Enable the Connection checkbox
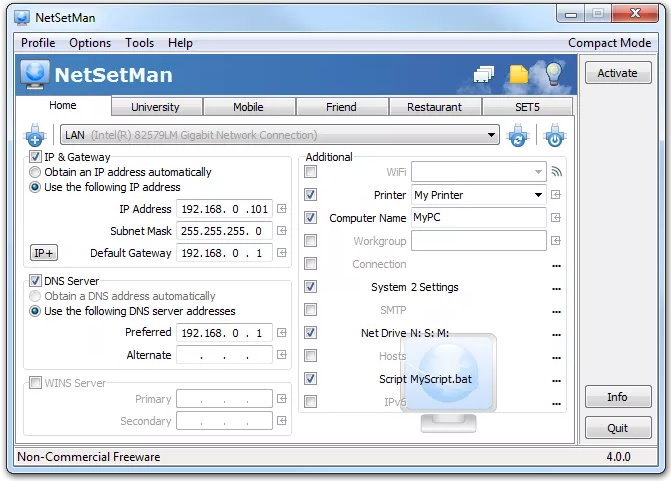Viewport: 671px width, 481px height. coord(311,264)
